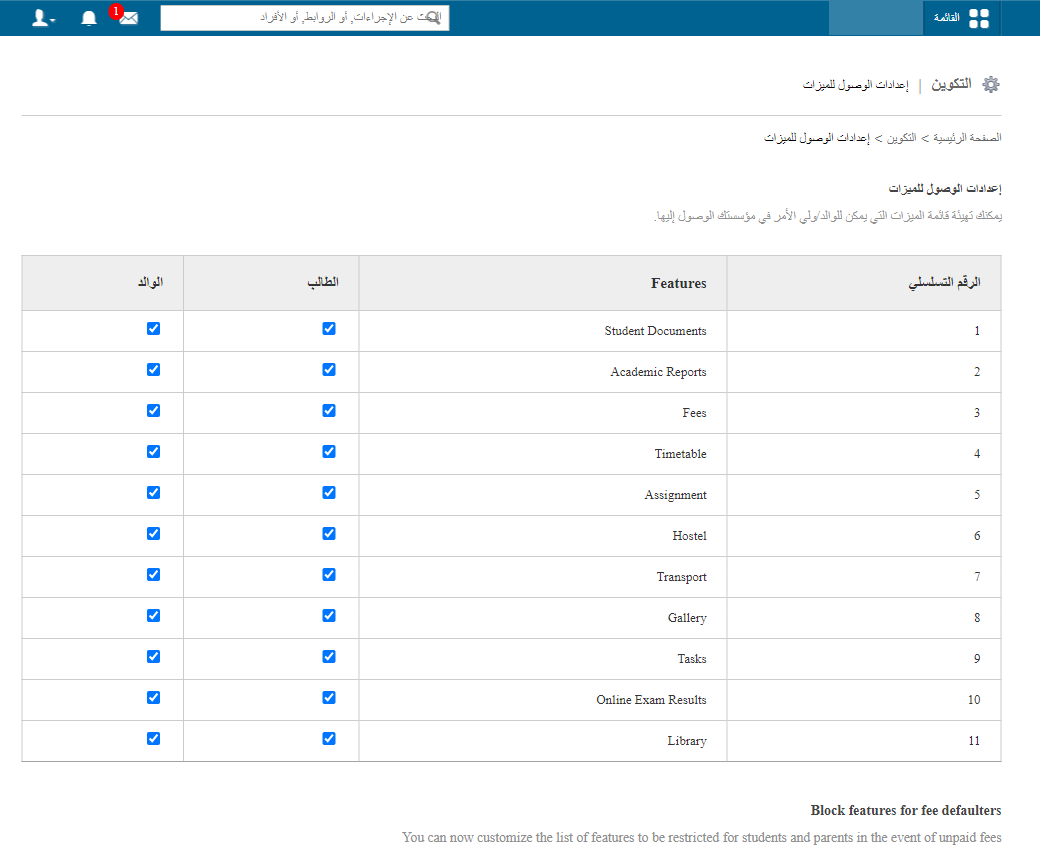Select the Academic Reports feature name
The image size is (1040, 854).
(659, 372)
